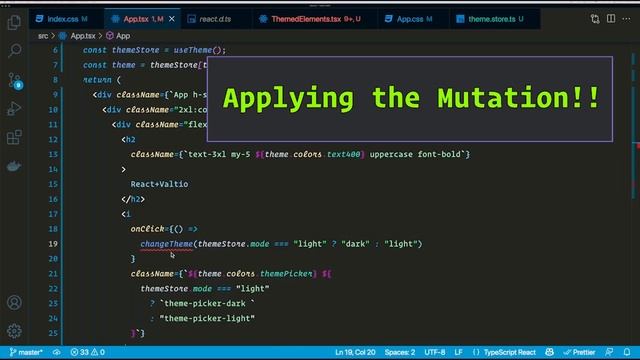The height and width of the screenshot is (360, 640).
Task: Open the Search view in activity bar
Action: [14, 51]
